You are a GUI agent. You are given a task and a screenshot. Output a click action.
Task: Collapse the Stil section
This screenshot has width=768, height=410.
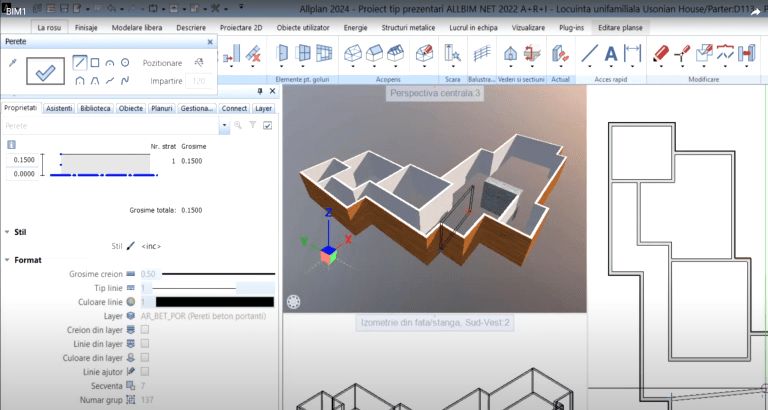(x=5, y=232)
